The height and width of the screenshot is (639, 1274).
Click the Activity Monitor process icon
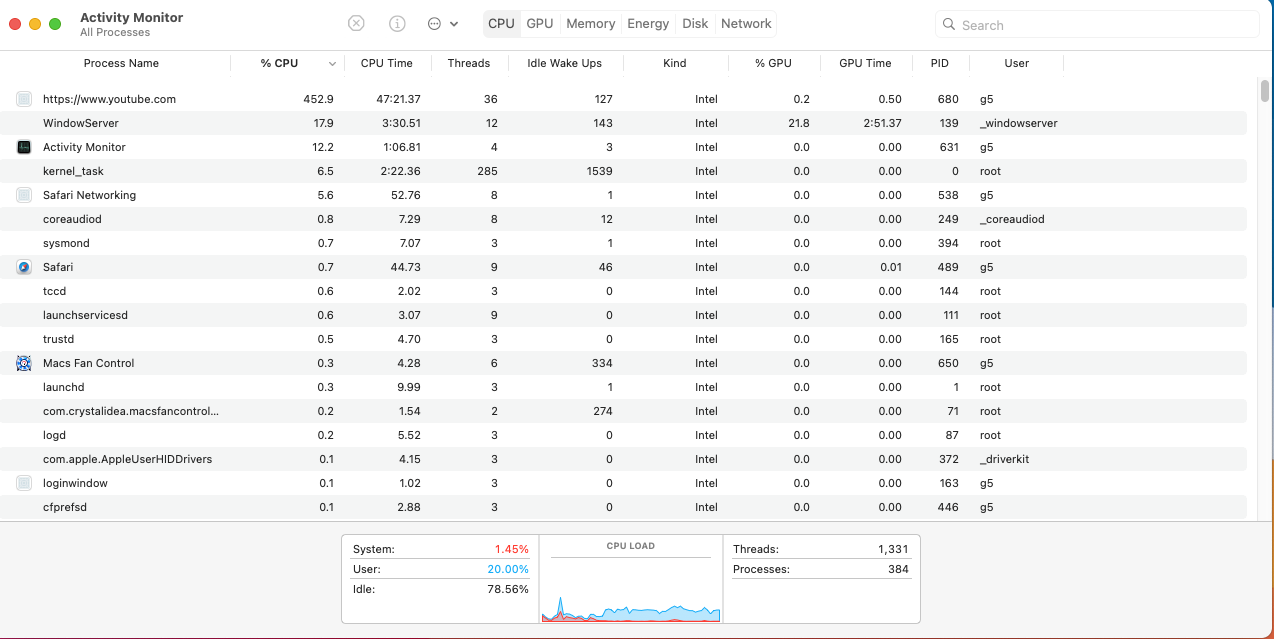pos(24,147)
